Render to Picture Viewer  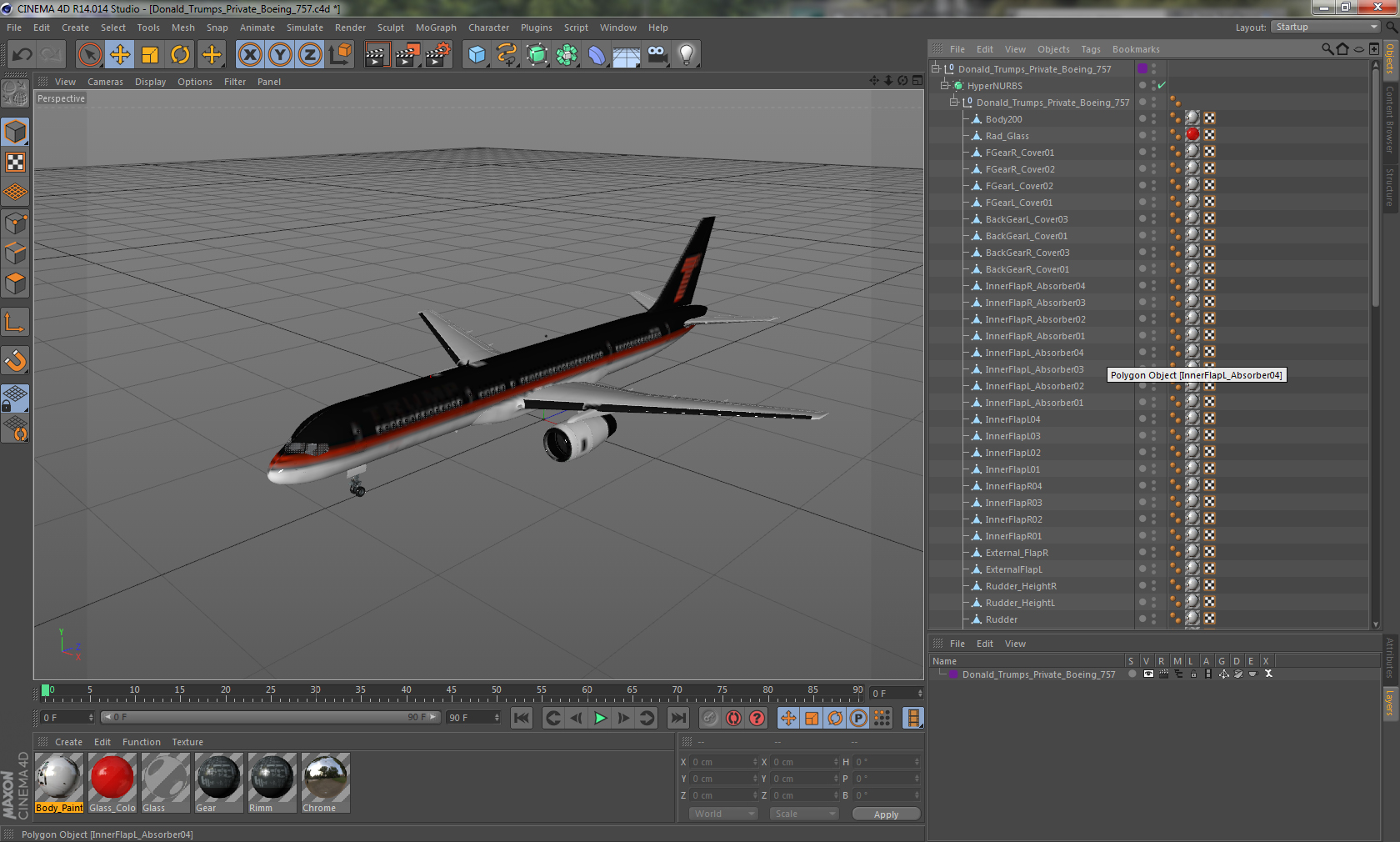point(407,55)
